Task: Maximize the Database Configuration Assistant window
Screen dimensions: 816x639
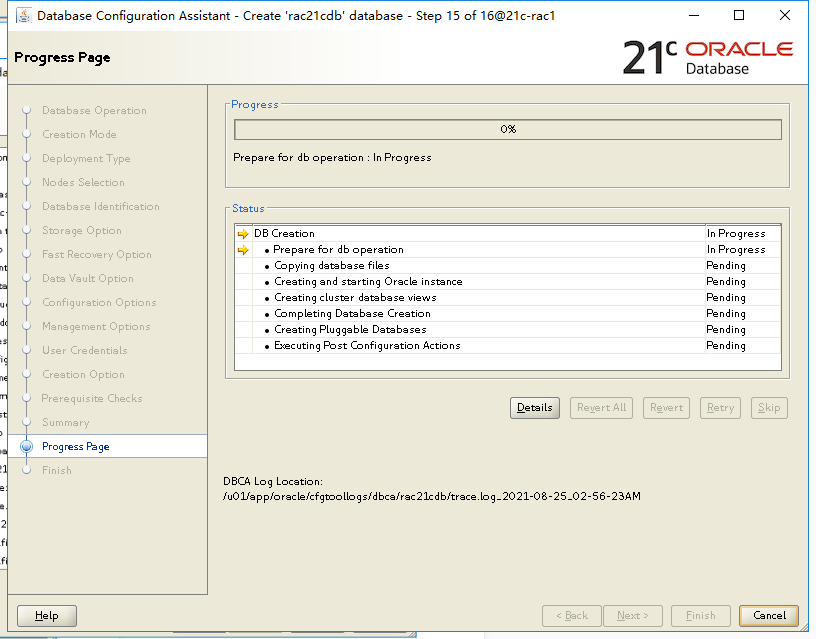Action: 738,16
